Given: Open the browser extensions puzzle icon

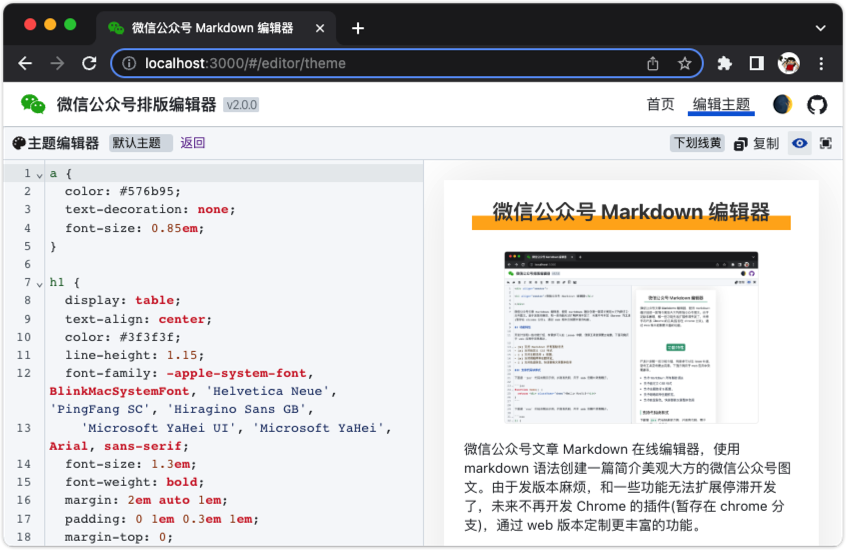Looking at the screenshot, I should pos(725,64).
